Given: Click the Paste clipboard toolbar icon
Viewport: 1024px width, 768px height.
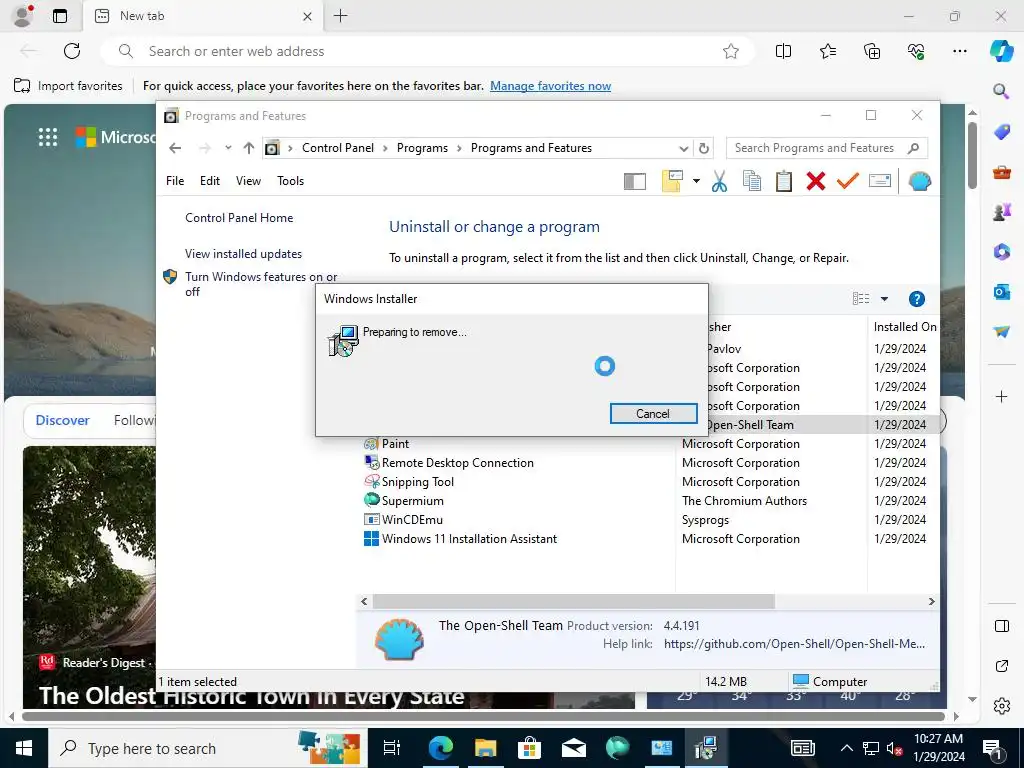Looking at the screenshot, I should coord(784,181).
